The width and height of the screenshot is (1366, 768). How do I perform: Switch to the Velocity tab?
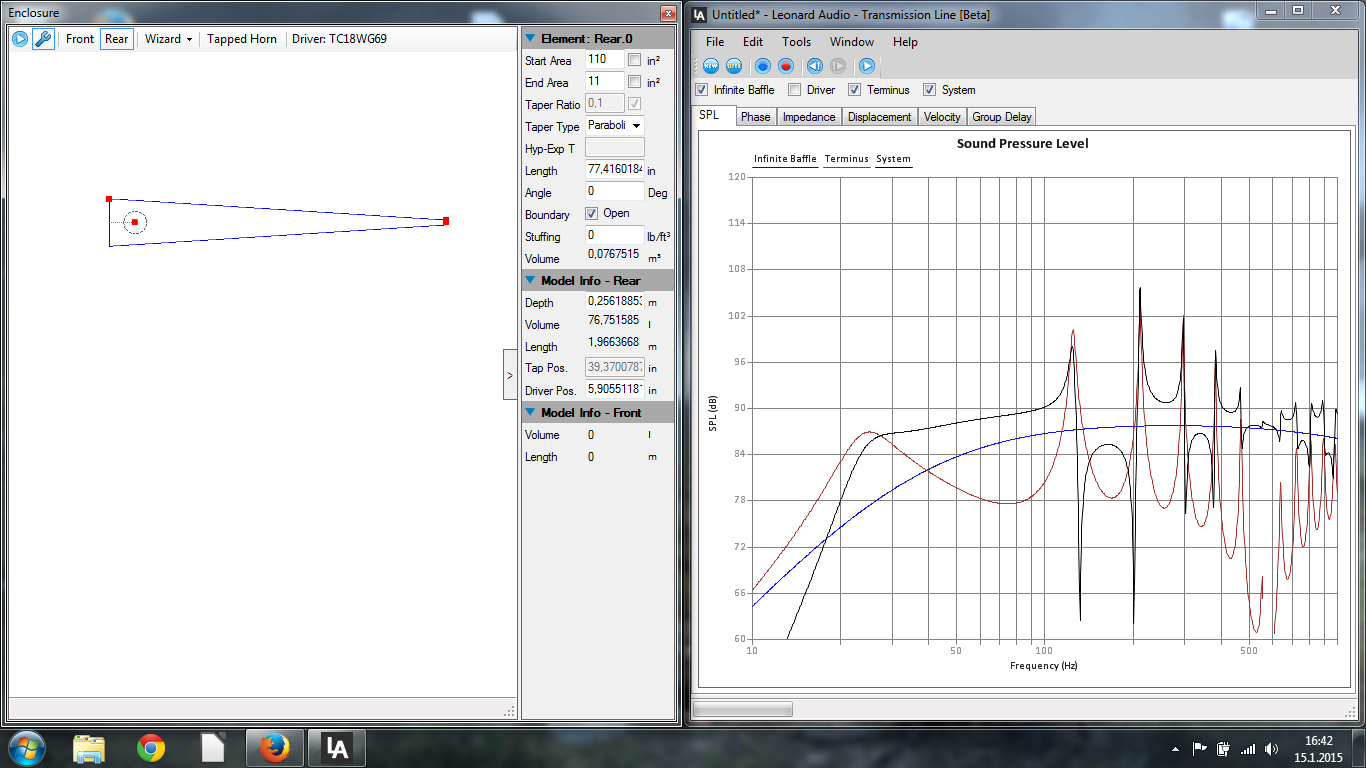point(942,117)
